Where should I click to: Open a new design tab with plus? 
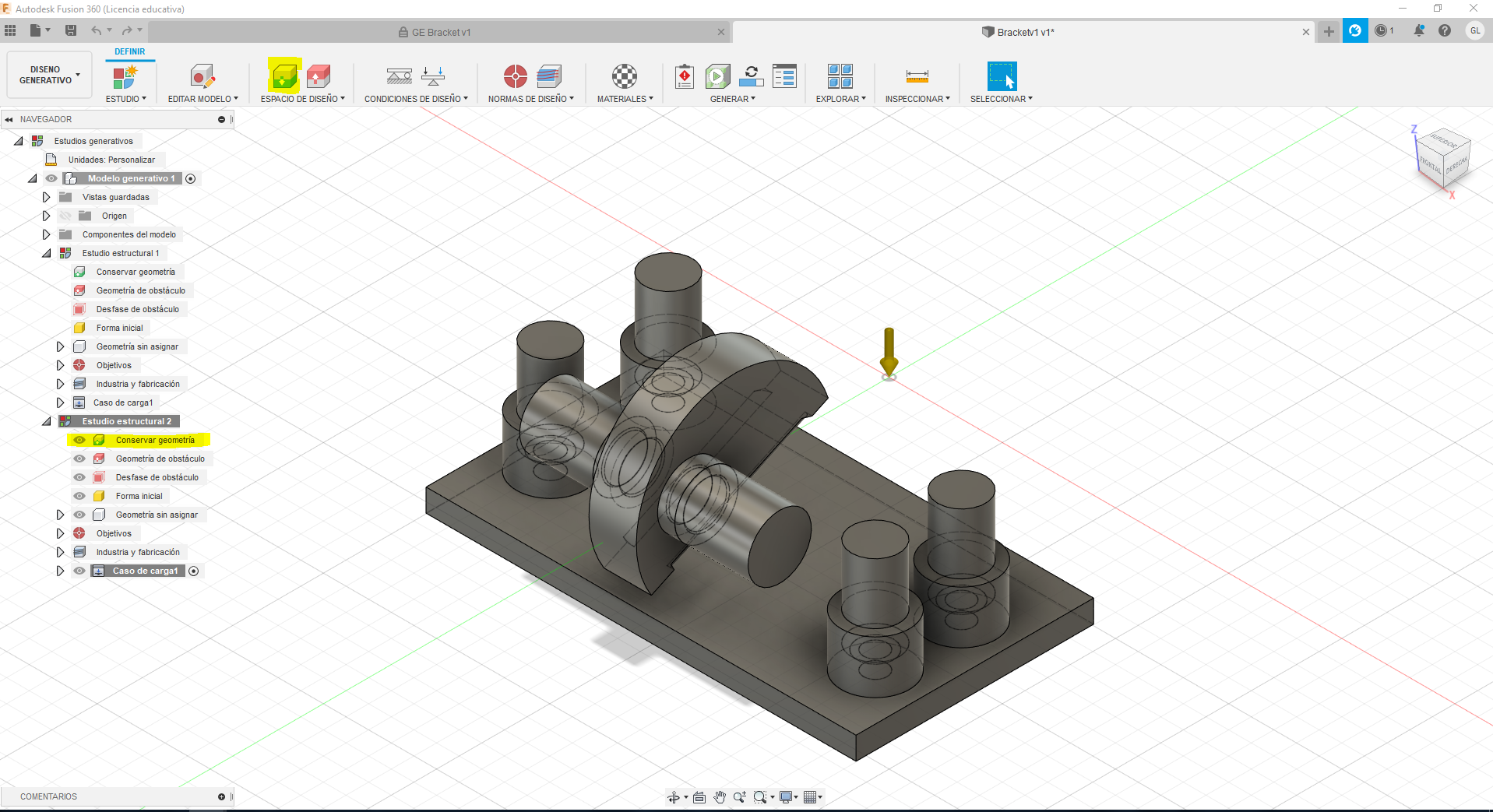tap(1329, 31)
